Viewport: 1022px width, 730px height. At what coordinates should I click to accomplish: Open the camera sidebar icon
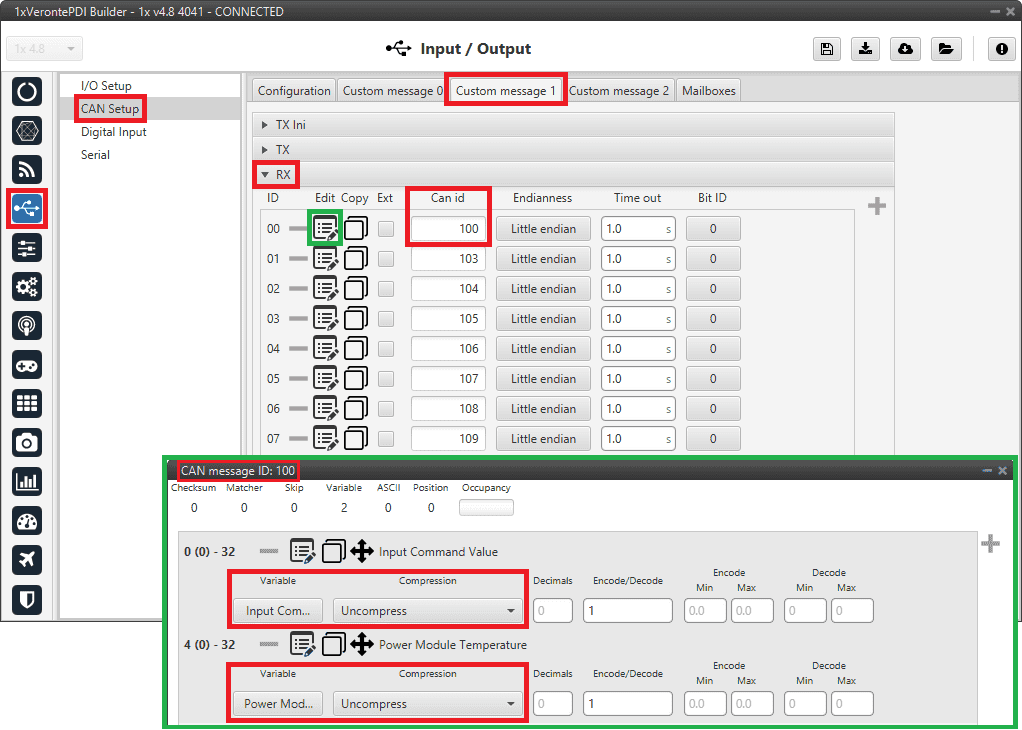[x=28, y=442]
